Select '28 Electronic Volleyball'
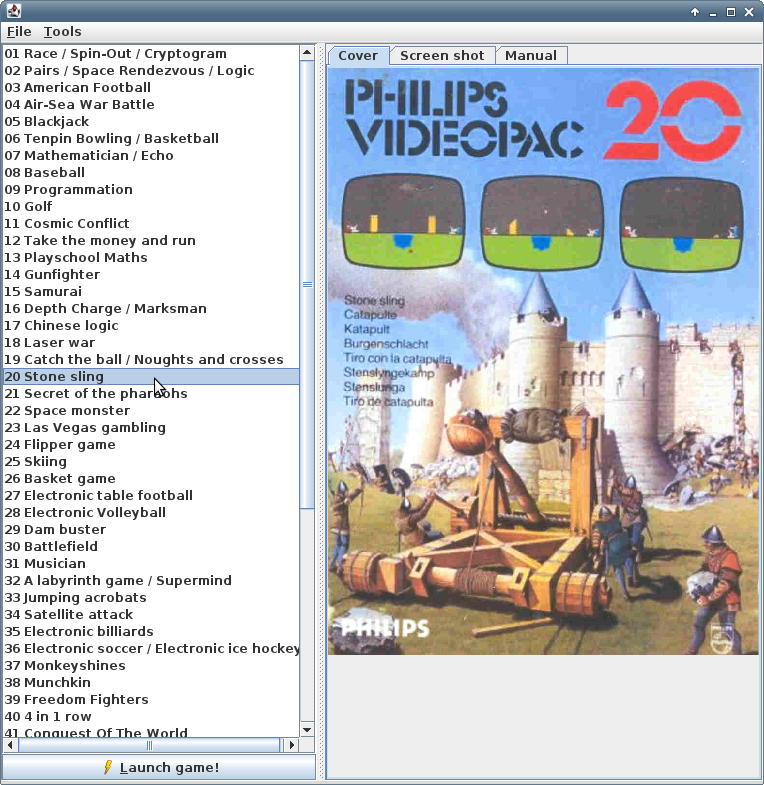This screenshot has height=785, width=764. click(x=151, y=513)
